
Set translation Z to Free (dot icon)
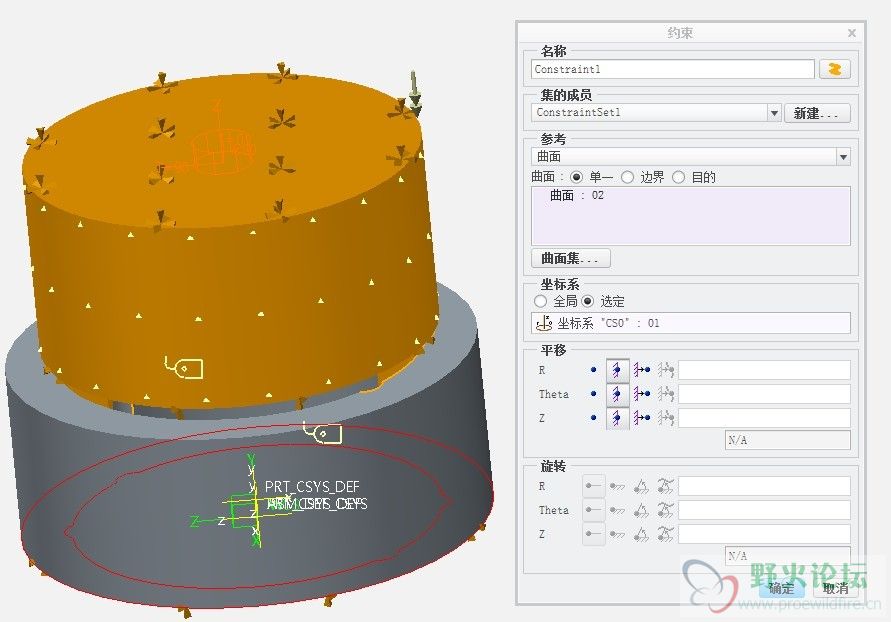594,418
